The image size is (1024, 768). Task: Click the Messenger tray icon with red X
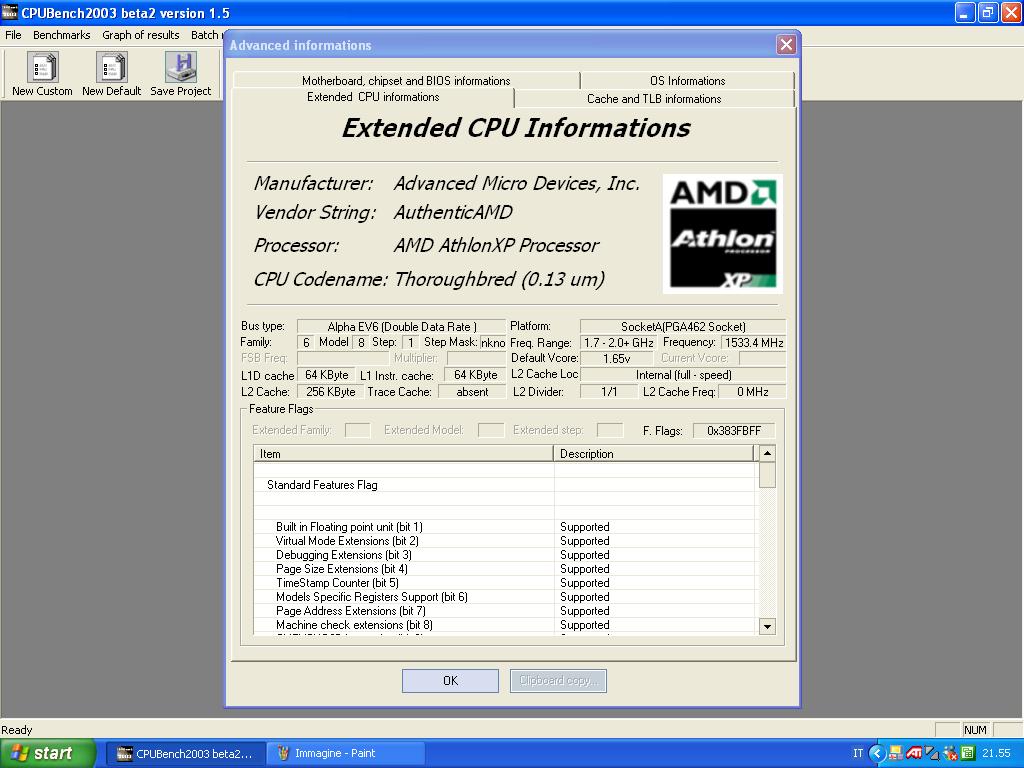[950, 753]
